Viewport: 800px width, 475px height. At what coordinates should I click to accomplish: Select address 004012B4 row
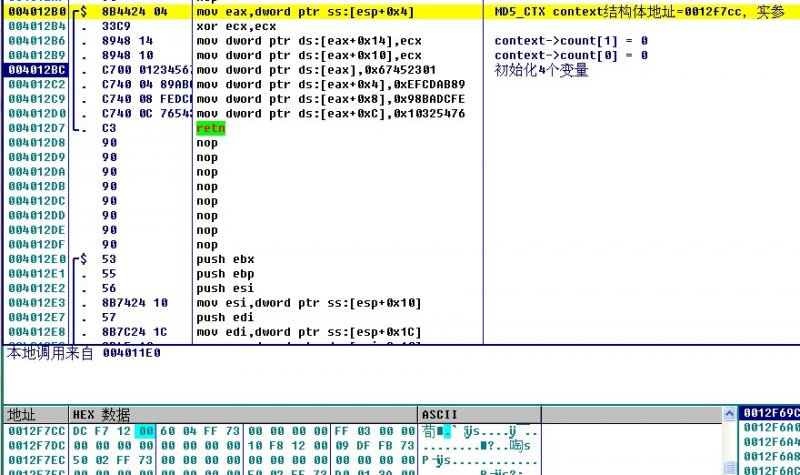tap(37, 26)
